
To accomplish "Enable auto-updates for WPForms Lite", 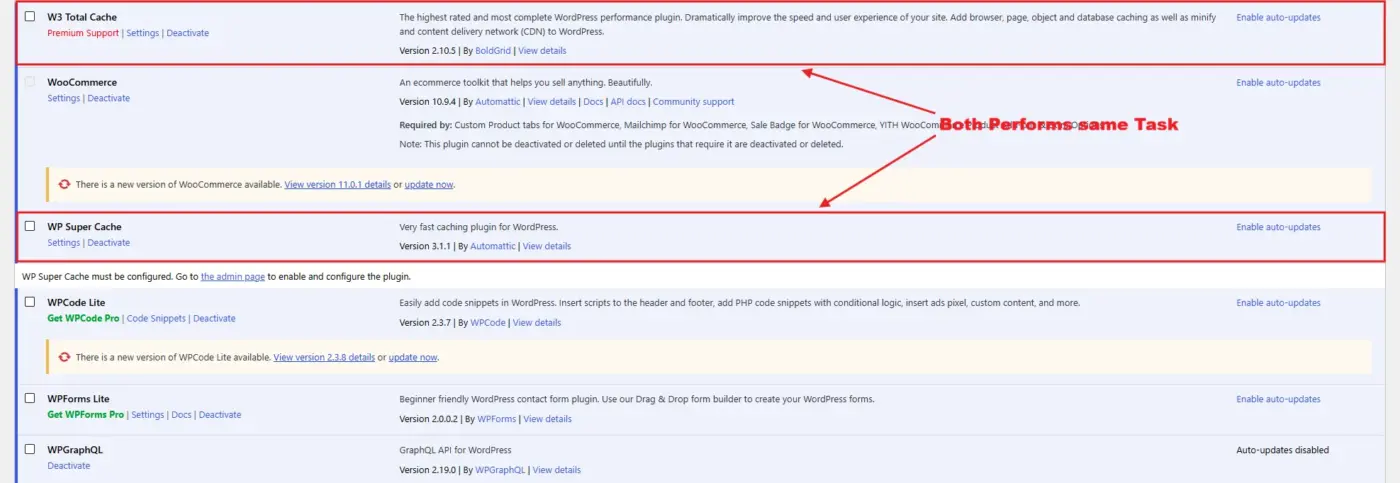I will click(1278, 399).
